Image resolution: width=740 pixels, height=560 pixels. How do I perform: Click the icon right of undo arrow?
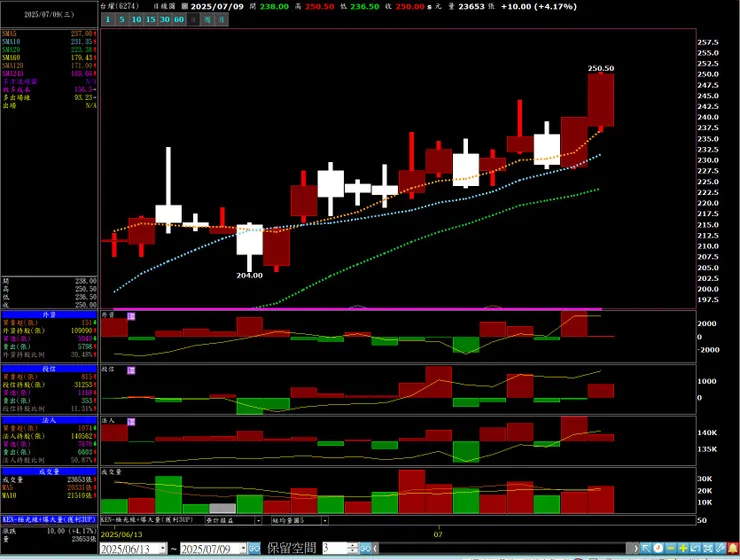[707, 548]
